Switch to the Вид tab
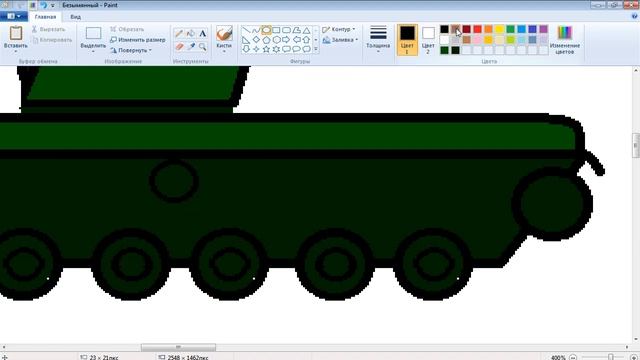This screenshot has width=640, height=360. pyautogui.click(x=76, y=17)
